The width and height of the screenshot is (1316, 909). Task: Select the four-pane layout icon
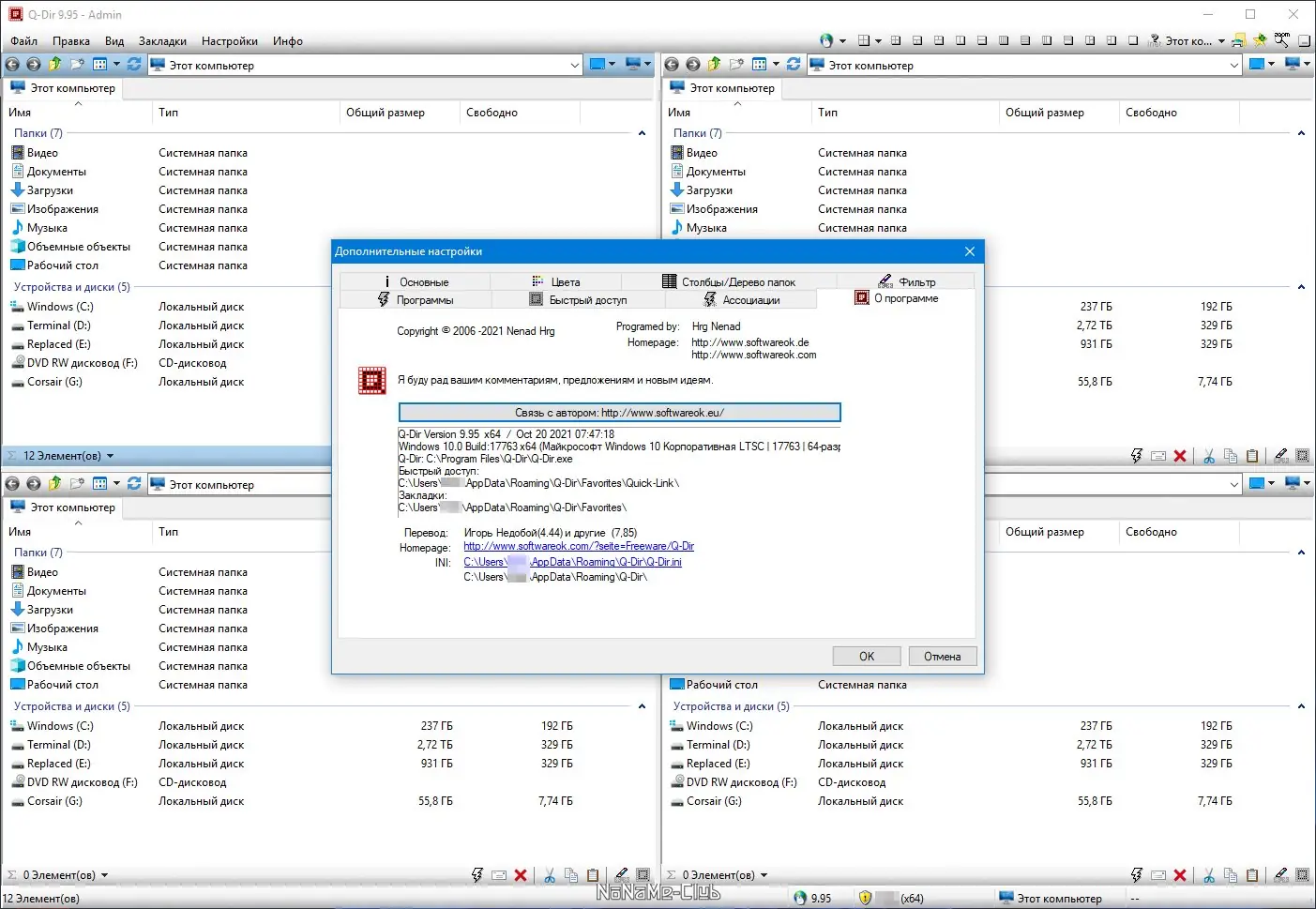click(864, 40)
